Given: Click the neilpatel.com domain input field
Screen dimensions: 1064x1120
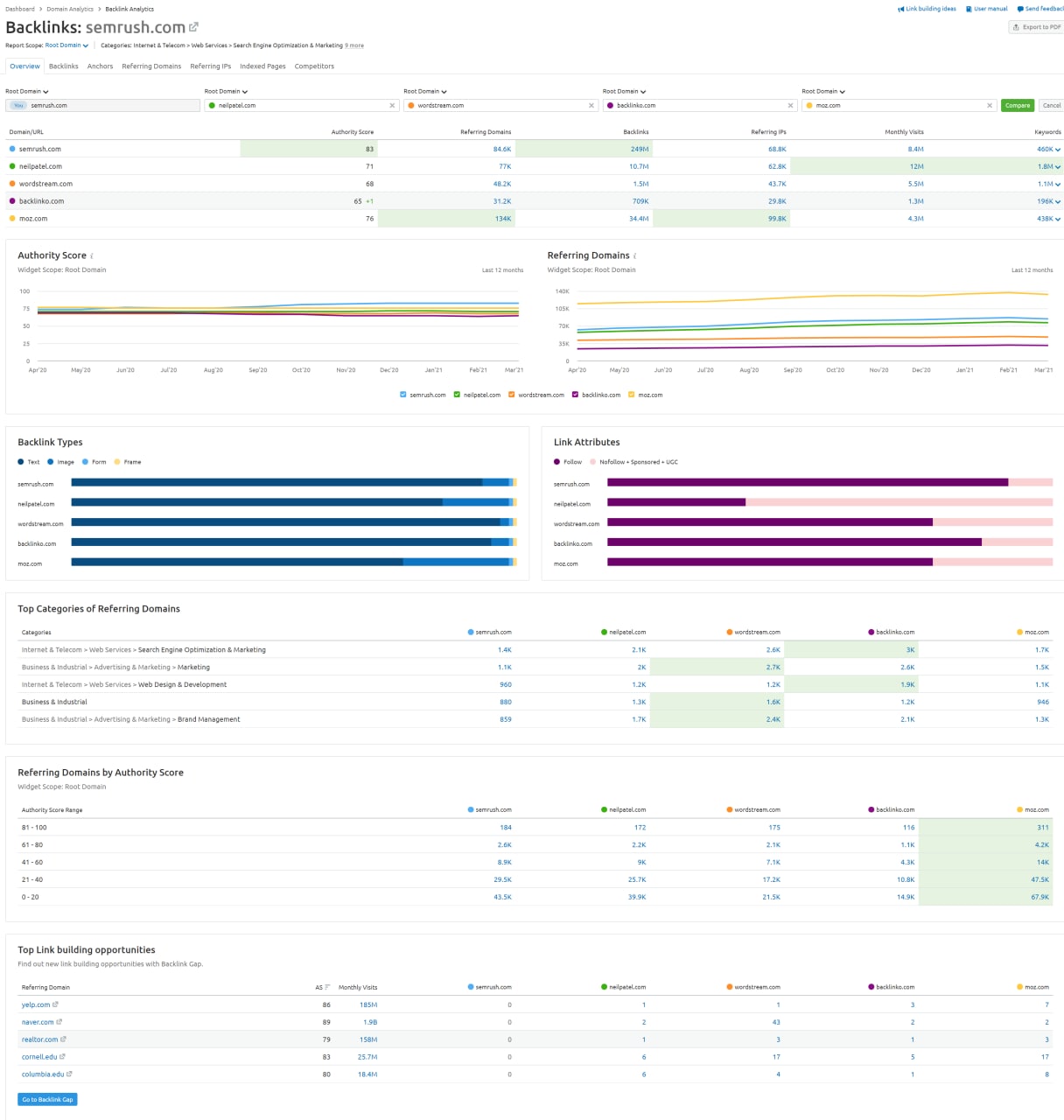Looking at the screenshot, I should click(301, 105).
